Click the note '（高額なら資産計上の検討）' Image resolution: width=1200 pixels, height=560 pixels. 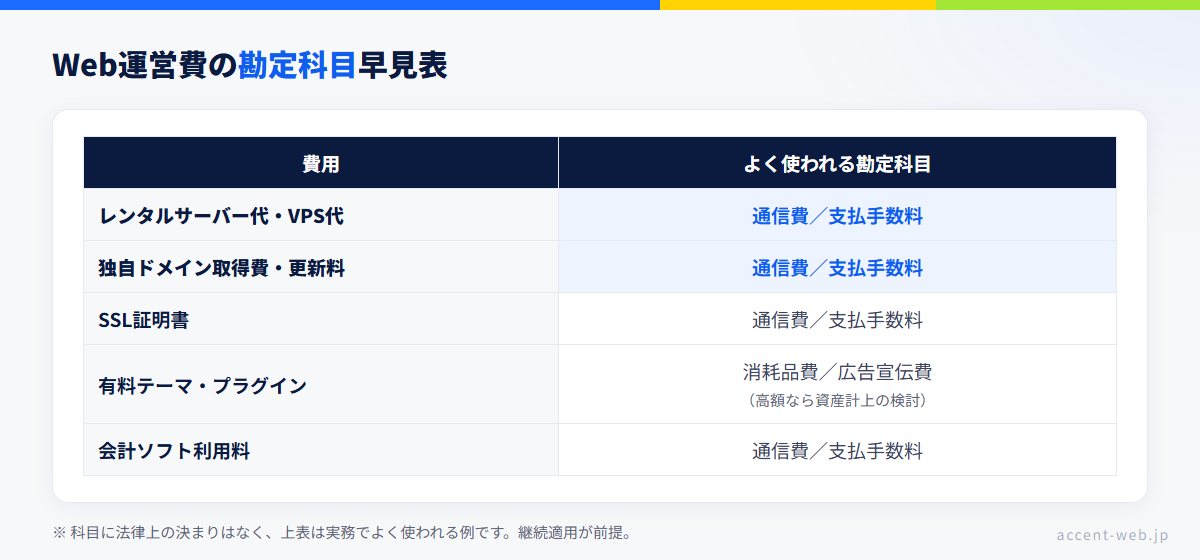click(x=837, y=400)
